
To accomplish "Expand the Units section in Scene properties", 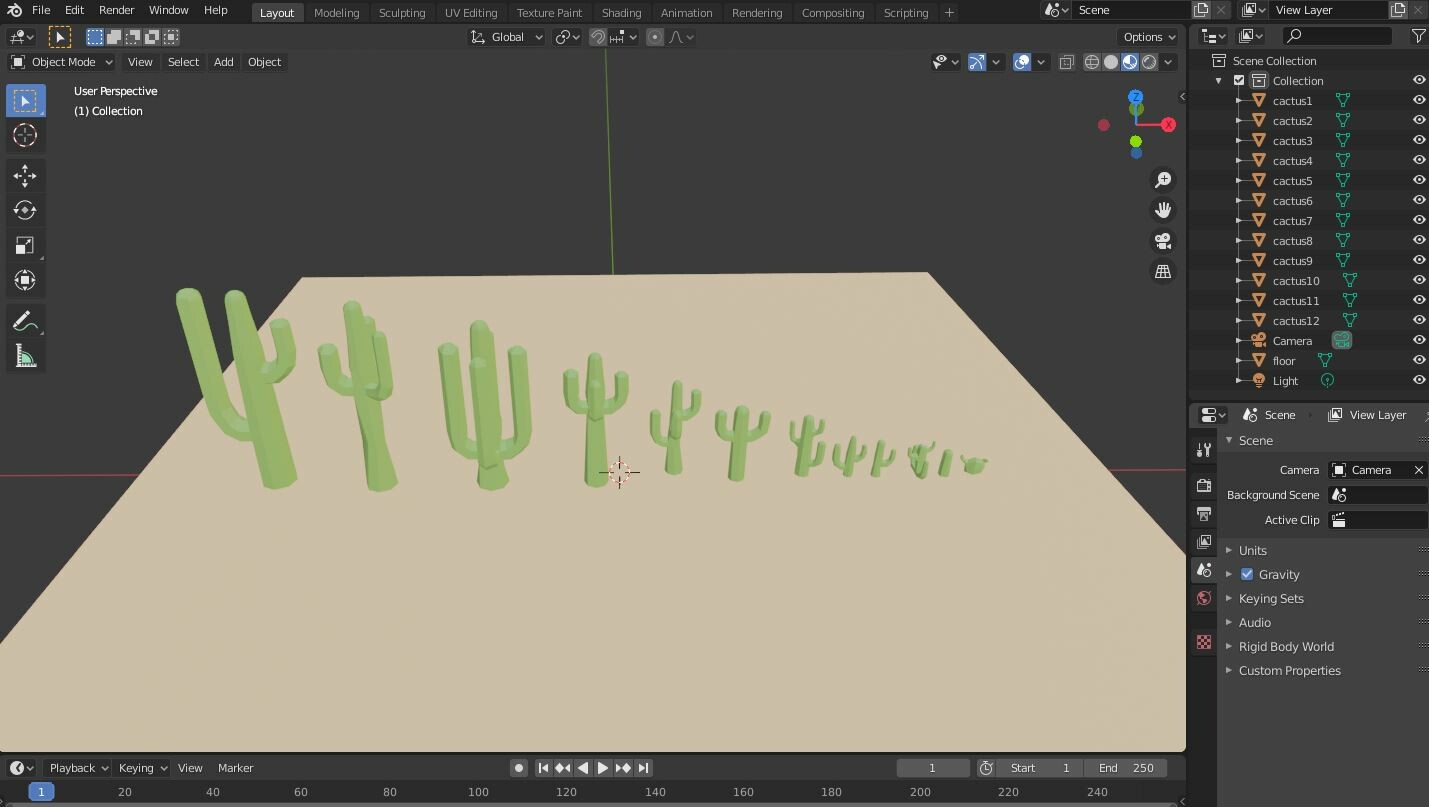I will (1251, 550).
